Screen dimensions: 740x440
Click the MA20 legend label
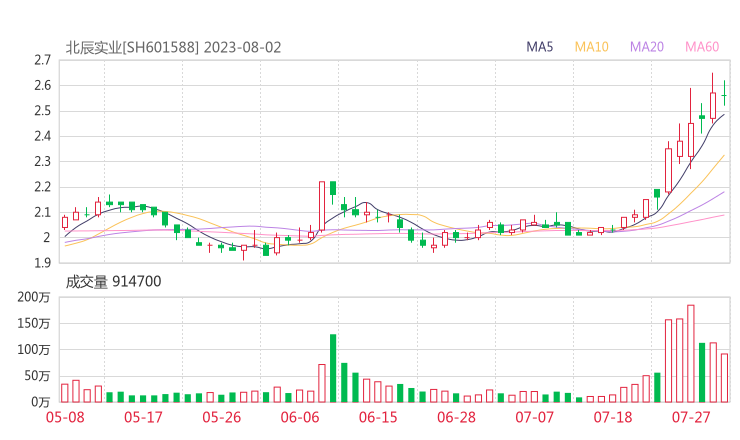[x=647, y=47]
